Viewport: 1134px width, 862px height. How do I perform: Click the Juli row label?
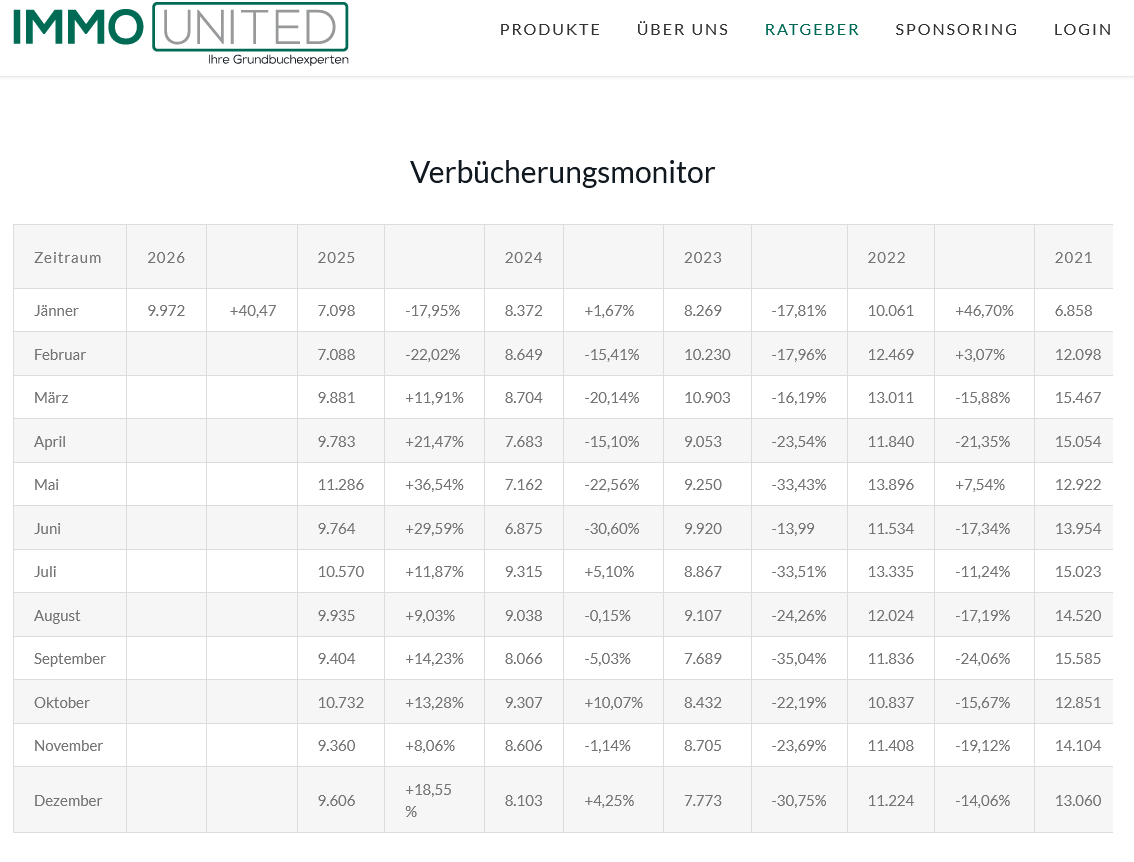click(45, 572)
